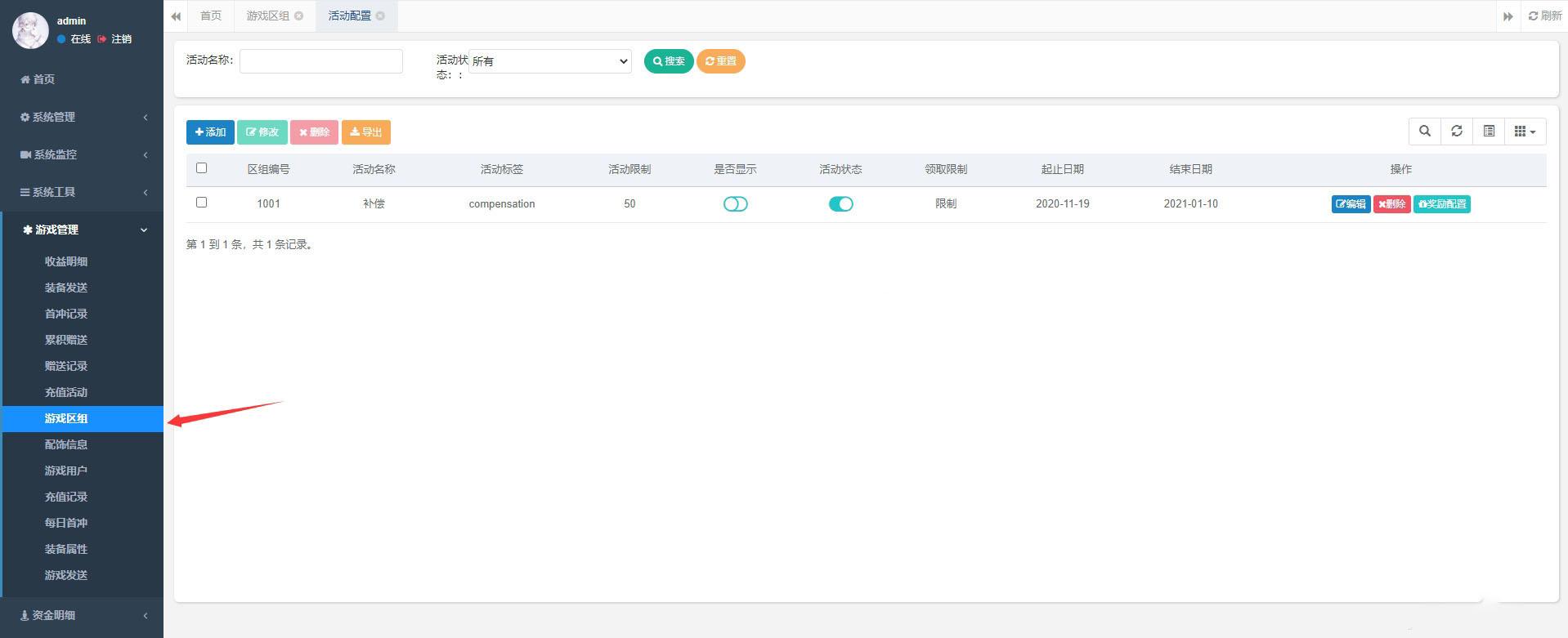Viewport: 1568px width, 638px height.
Task: Switch to the 活动配置 tab
Action: coord(356,16)
